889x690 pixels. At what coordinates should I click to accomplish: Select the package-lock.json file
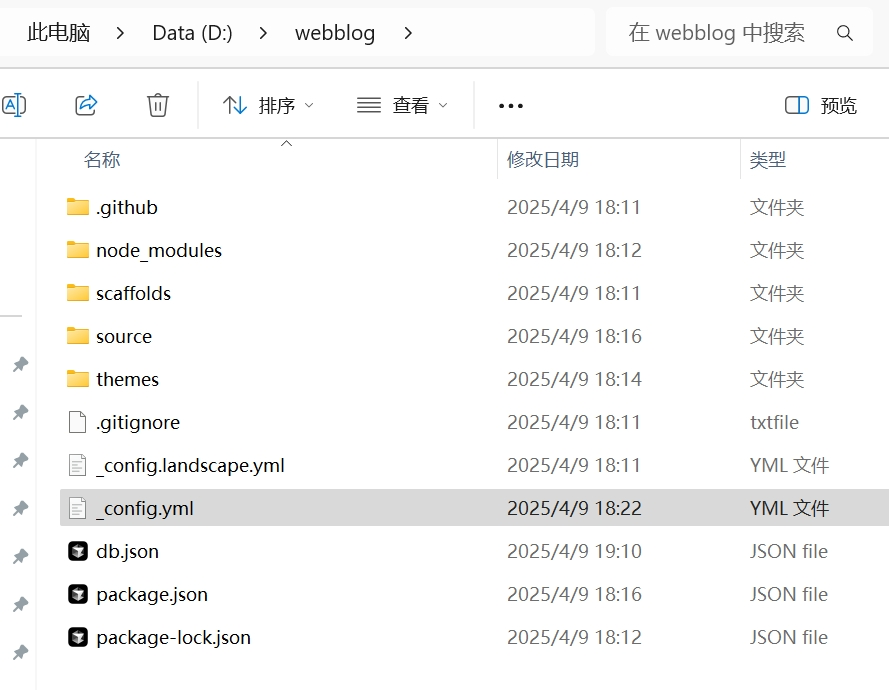tap(173, 637)
